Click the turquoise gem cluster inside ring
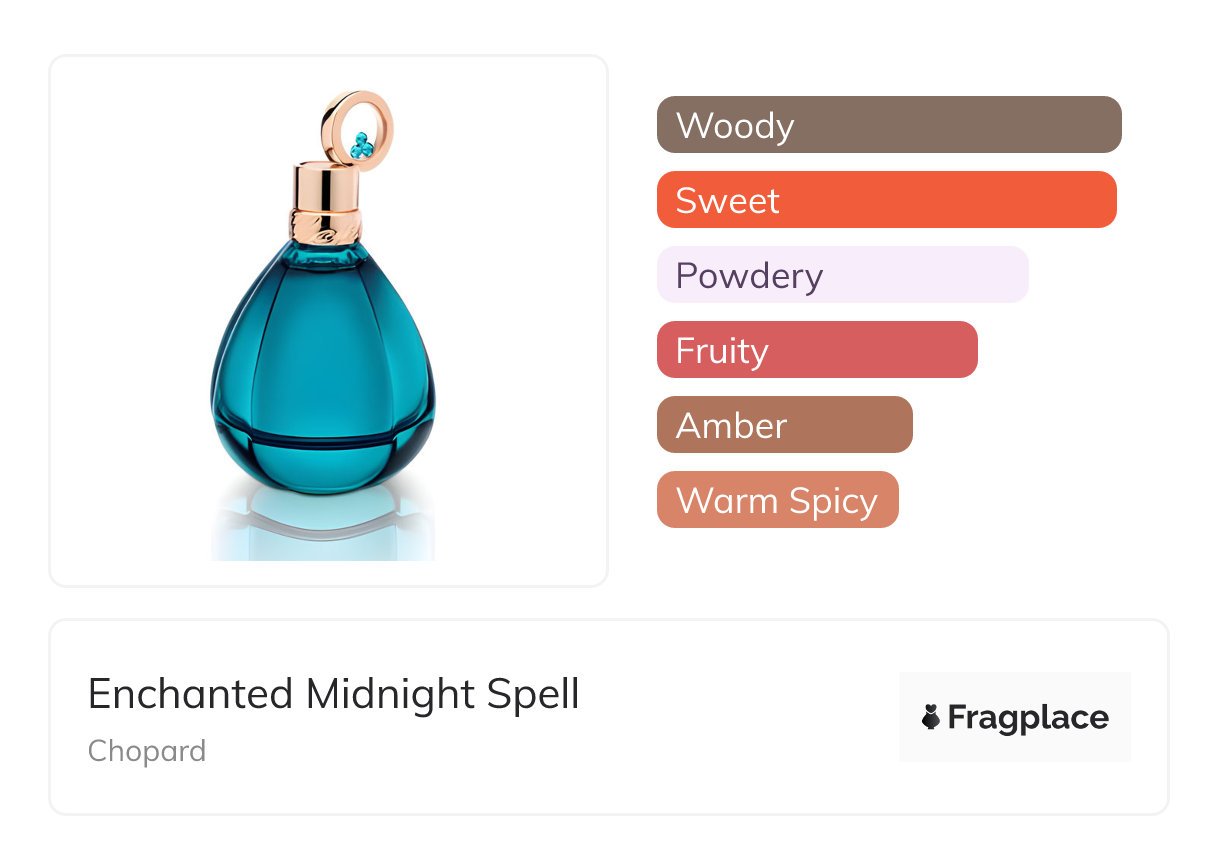This screenshot has height=864, width=1218. pos(362,147)
